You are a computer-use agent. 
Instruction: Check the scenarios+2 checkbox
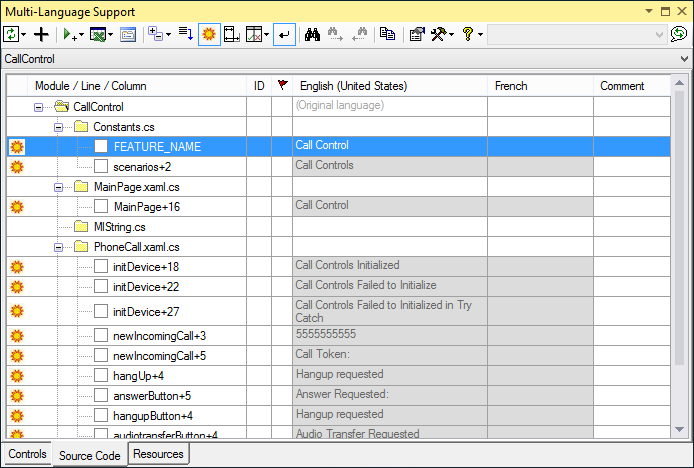coord(101,166)
